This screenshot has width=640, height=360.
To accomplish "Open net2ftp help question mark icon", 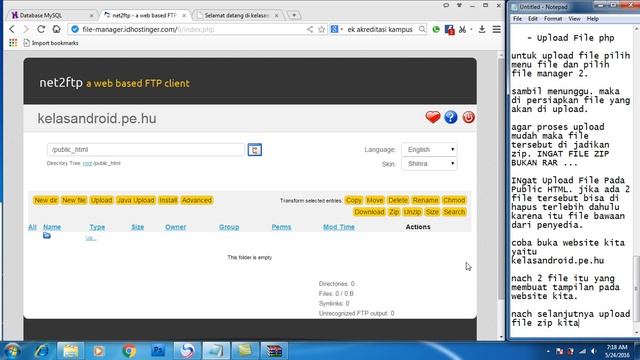I will pyautogui.click(x=451, y=118).
